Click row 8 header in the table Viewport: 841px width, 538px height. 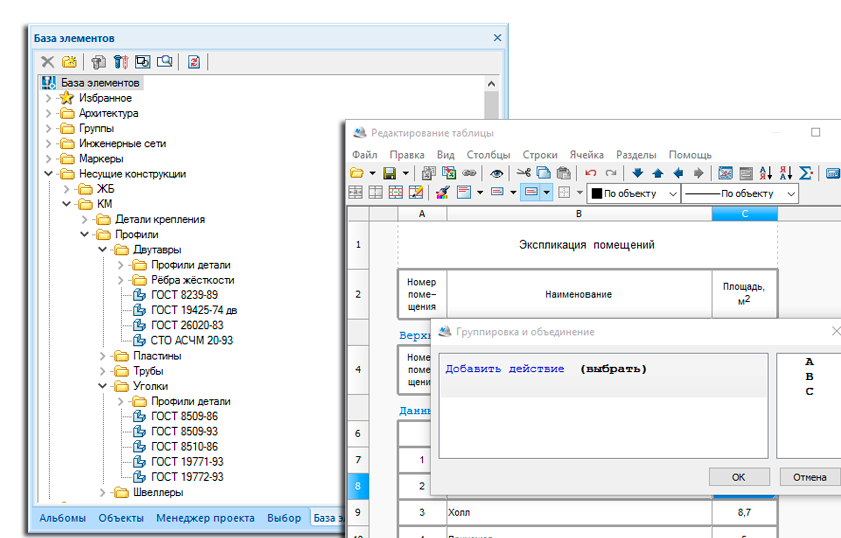[358, 487]
